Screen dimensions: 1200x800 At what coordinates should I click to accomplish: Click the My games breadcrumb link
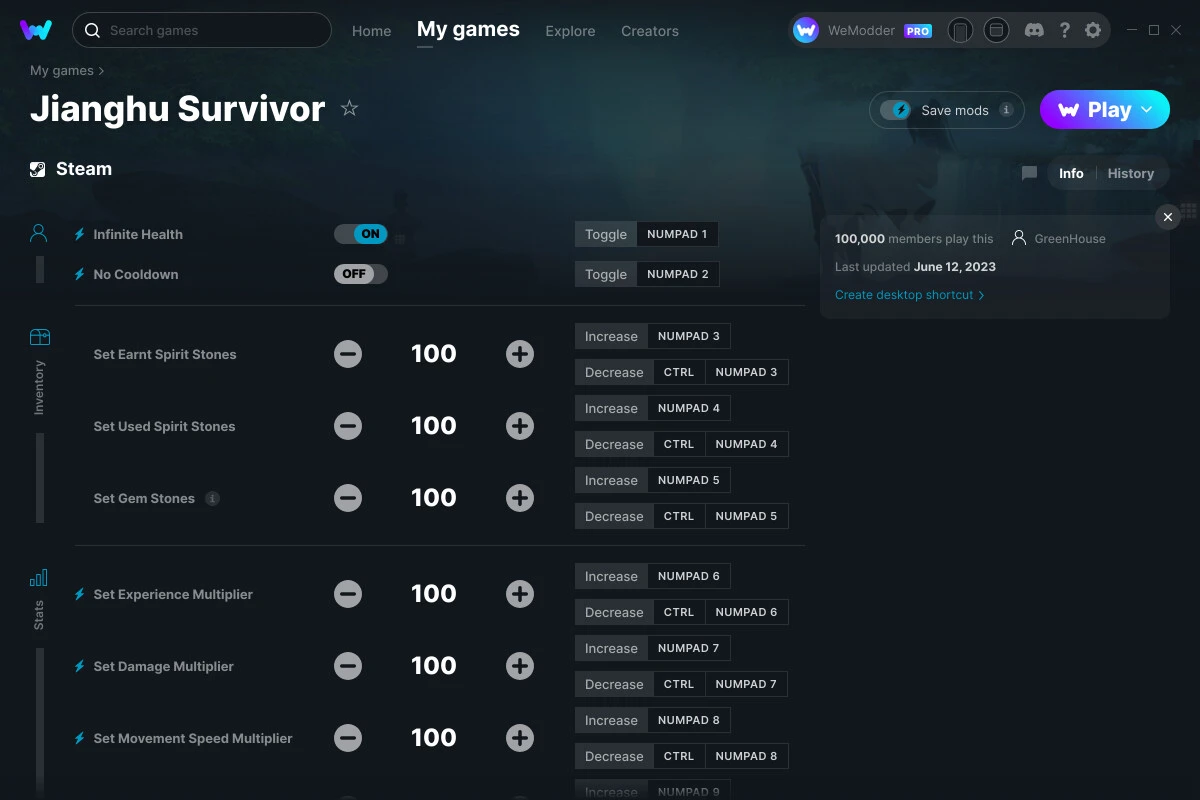tap(62, 71)
